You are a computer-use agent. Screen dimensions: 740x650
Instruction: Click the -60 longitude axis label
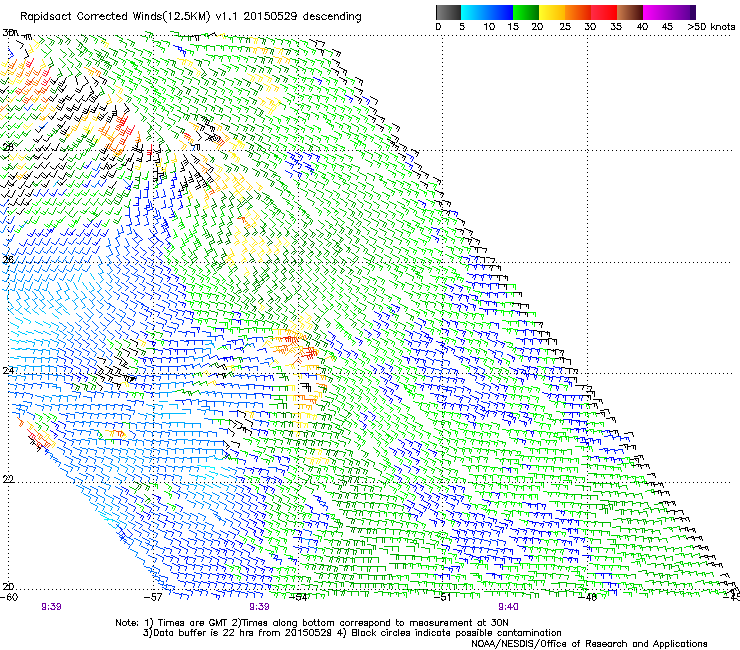click(9, 597)
